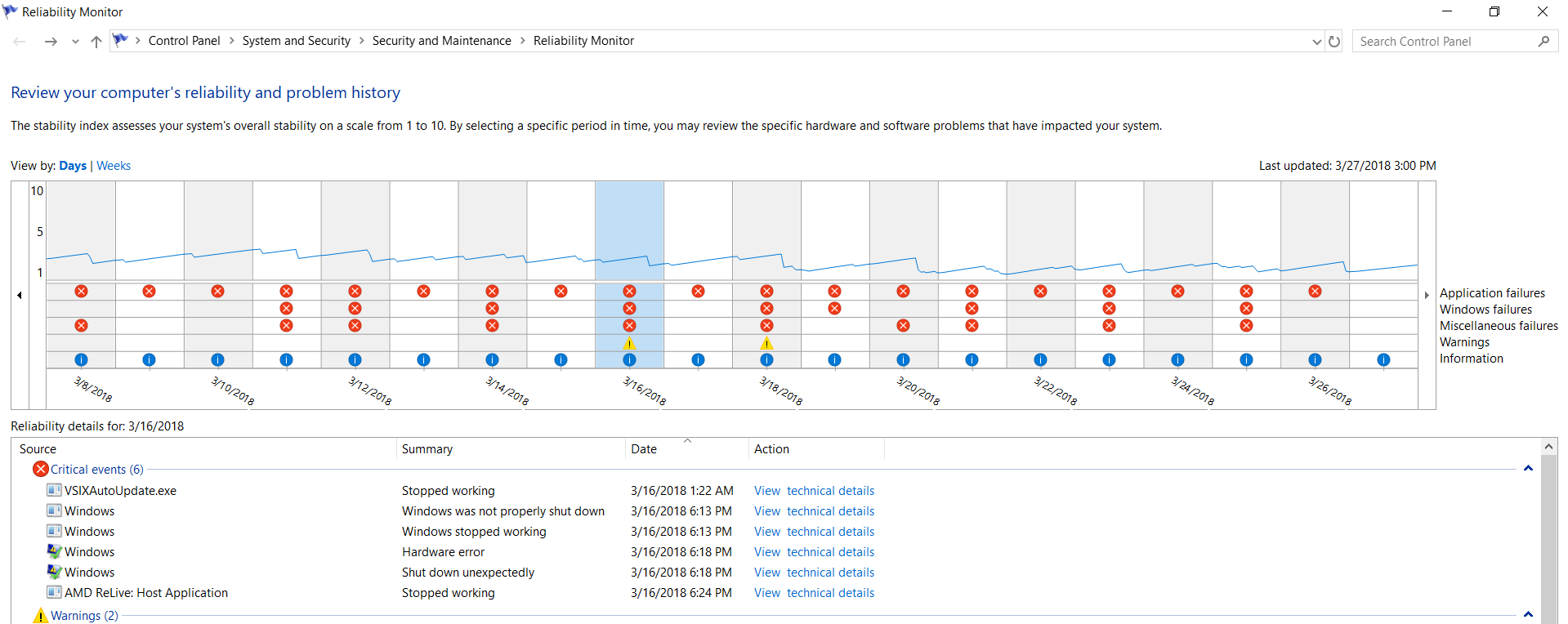Screen dimensions: 1568x624
Task: Click the warning triangle icon on 3/18/2018
Action: coord(766,343)
